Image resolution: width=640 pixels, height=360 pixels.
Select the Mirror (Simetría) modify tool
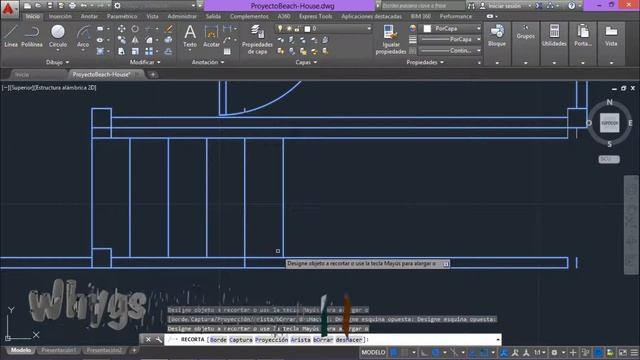[x=135, y=40]
